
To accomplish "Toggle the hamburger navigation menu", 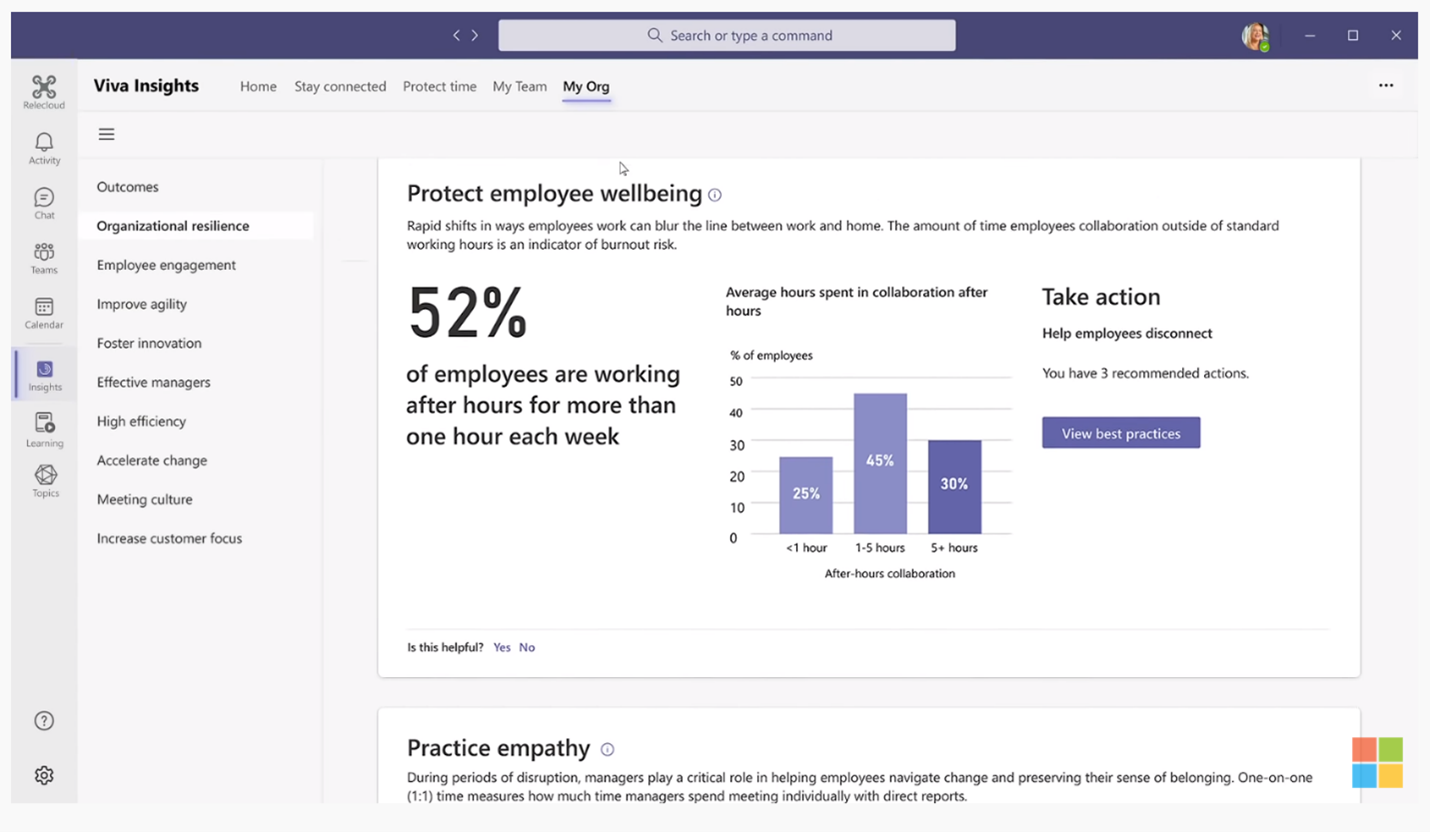I will click(106, 134).
